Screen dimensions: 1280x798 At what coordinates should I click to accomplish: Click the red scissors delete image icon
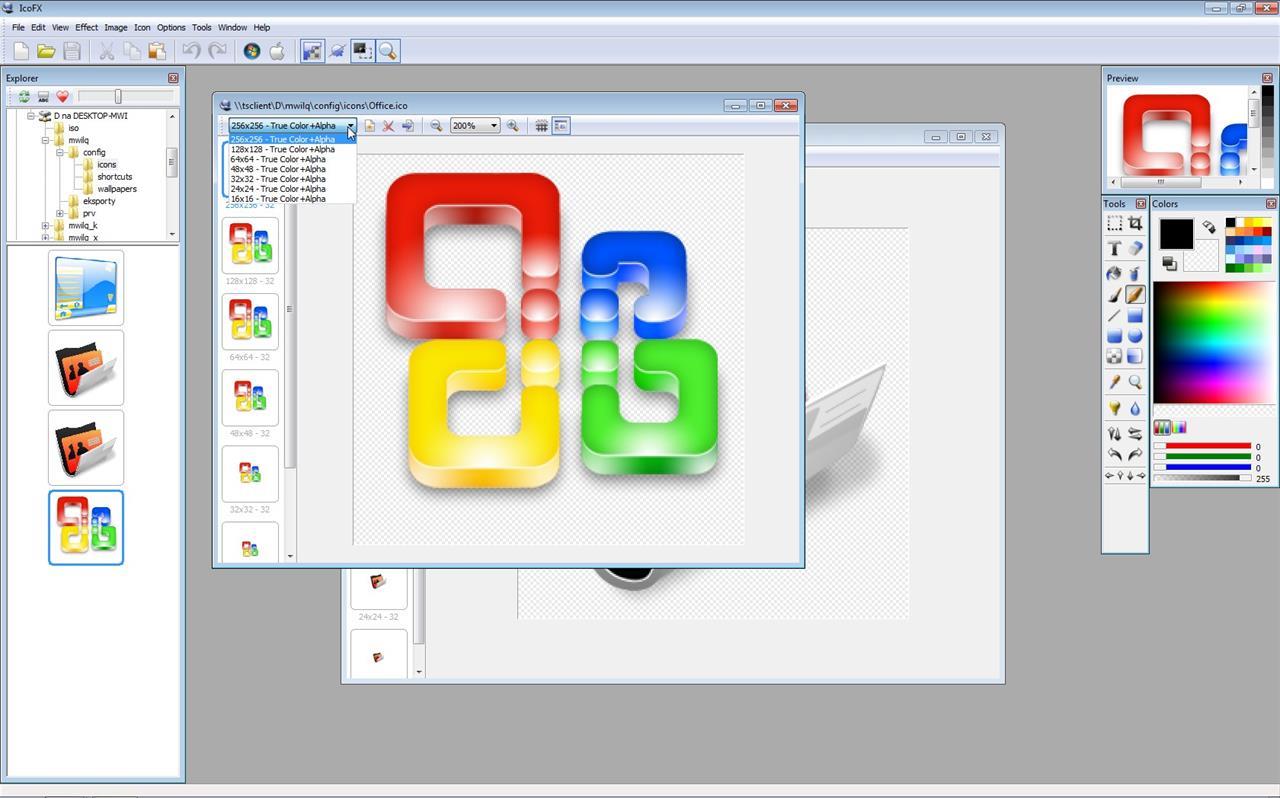[388, 126]
